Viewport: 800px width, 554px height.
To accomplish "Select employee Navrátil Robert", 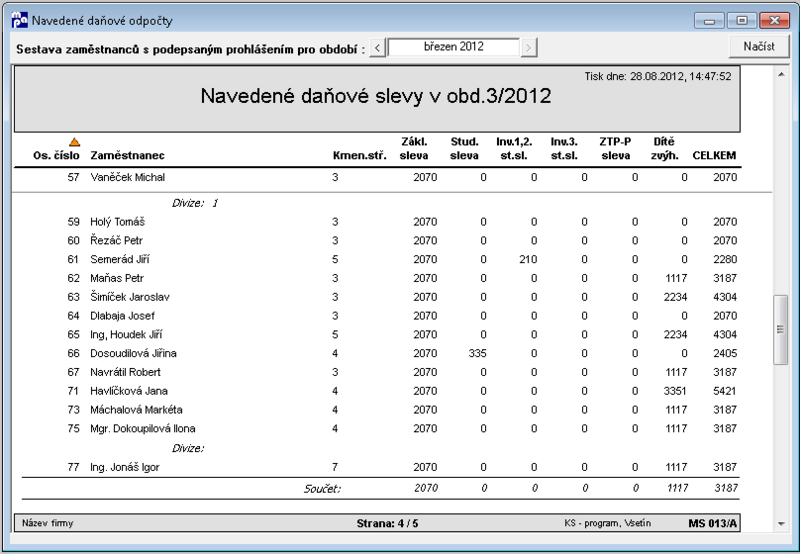I will click(126, 372).
